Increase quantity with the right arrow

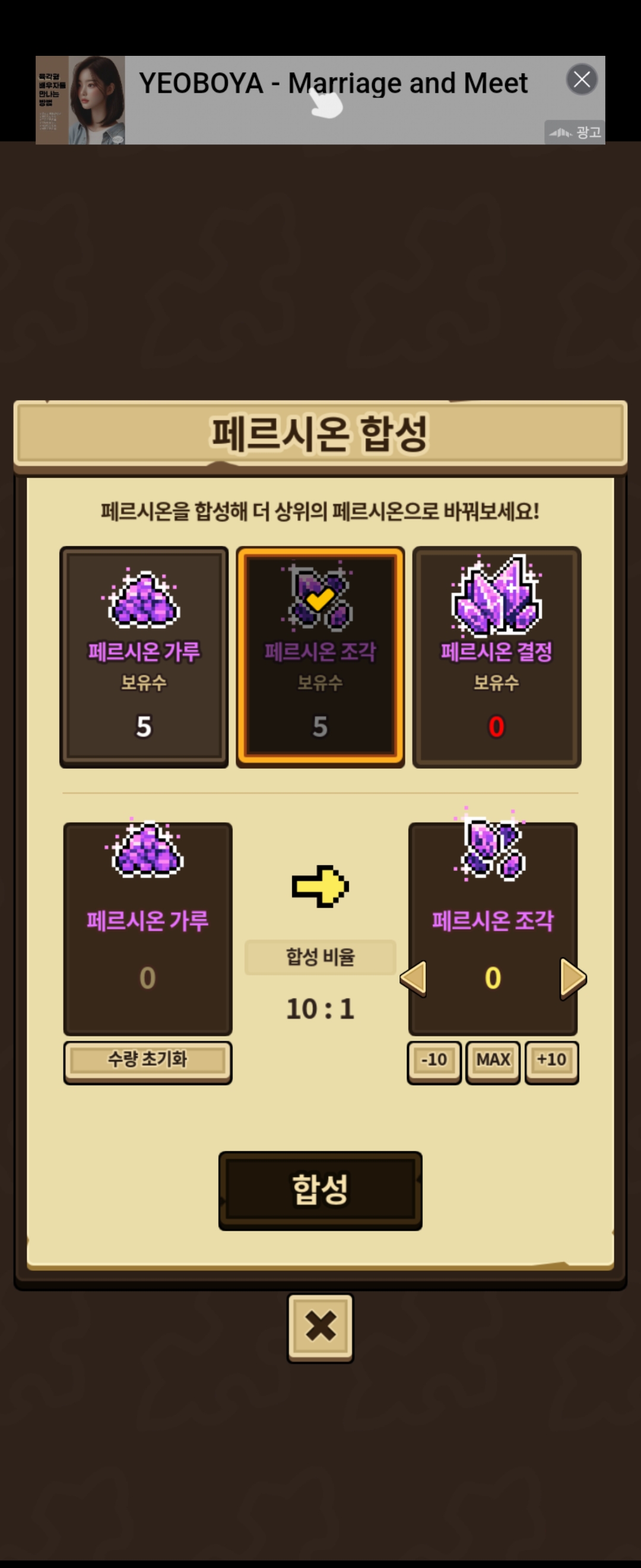tap(573, 979)
